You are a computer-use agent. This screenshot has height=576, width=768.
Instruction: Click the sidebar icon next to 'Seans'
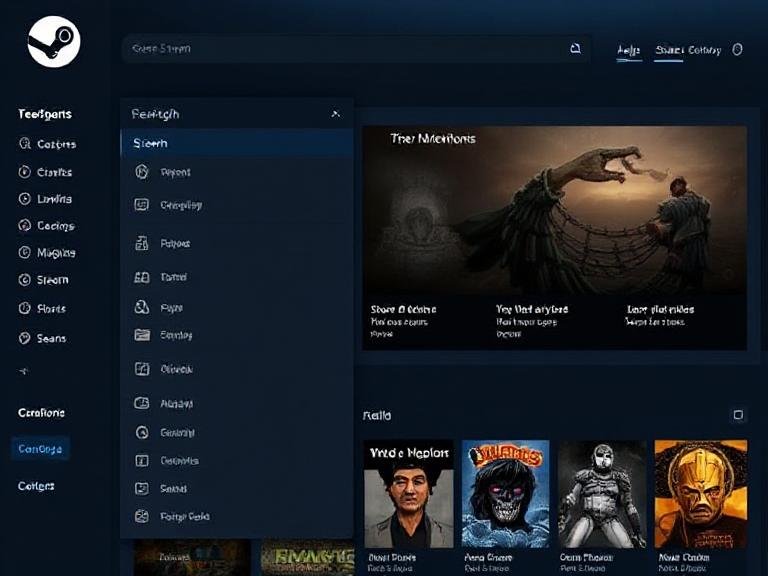click(x=24, y=338)
